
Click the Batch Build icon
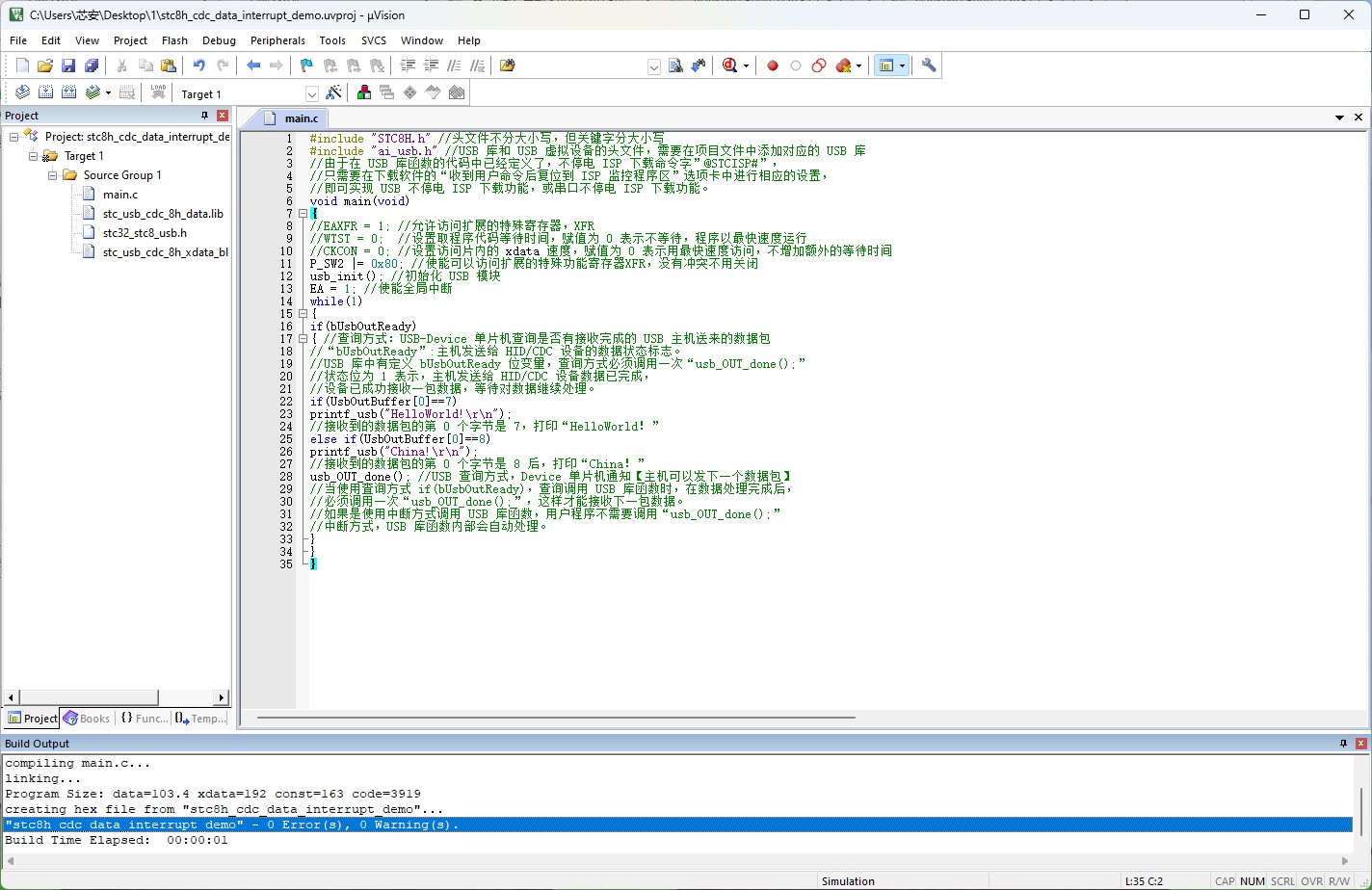92,92
